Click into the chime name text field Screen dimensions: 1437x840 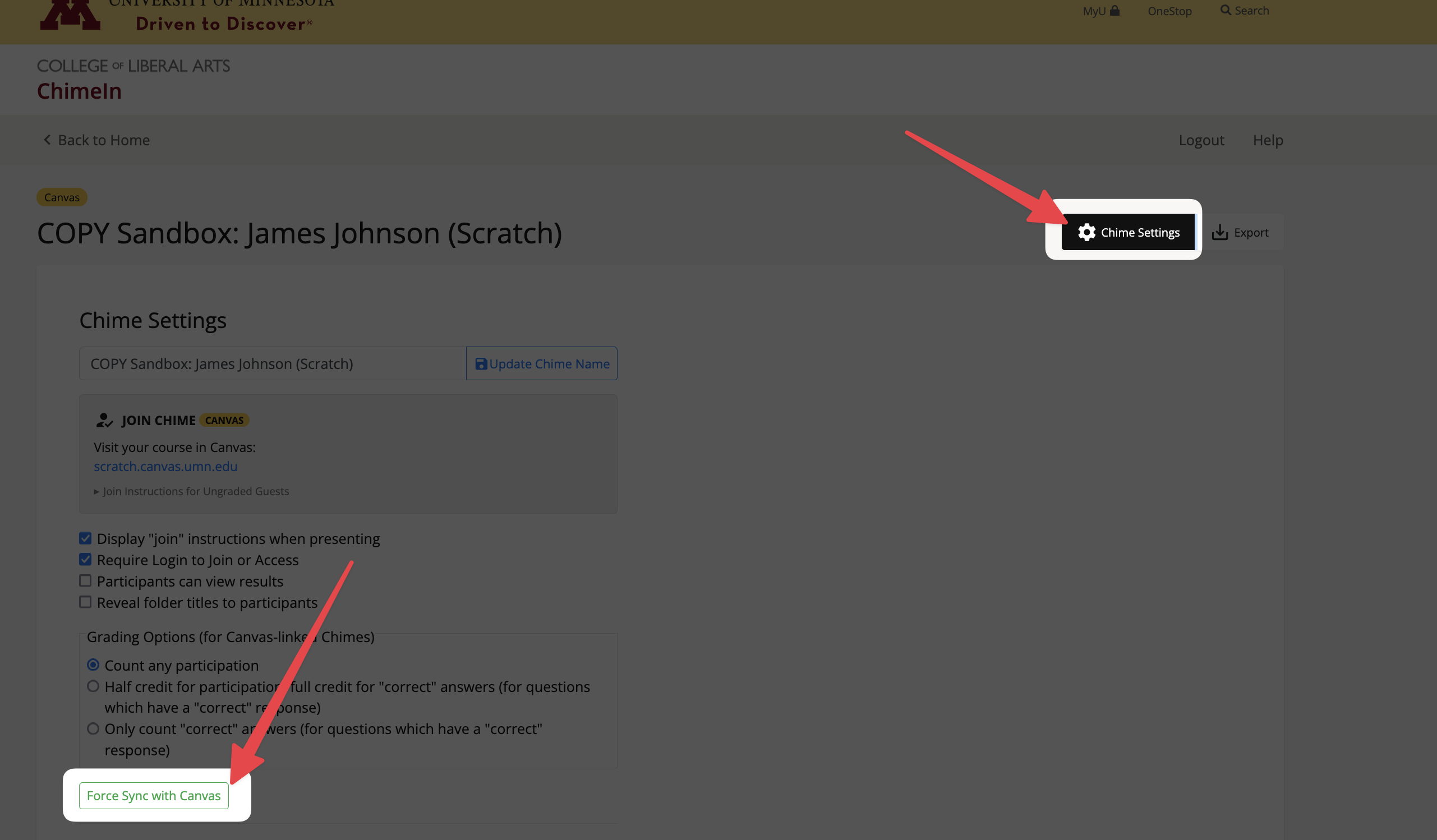pos(273,364)
